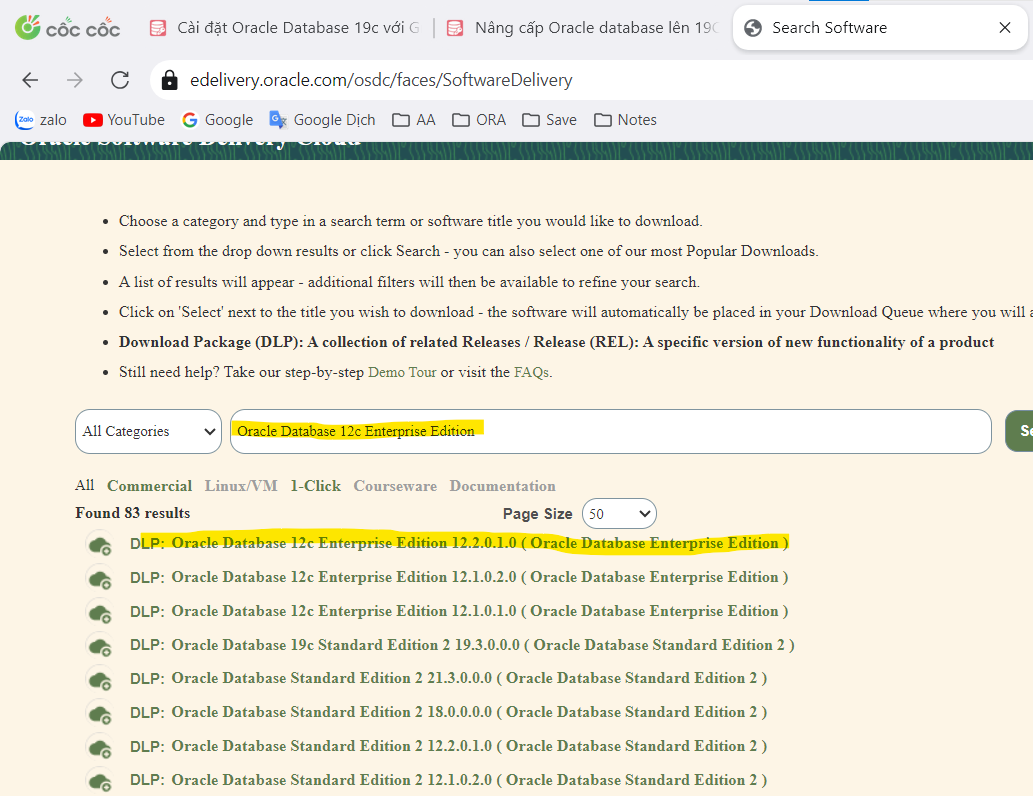Image resolution: width=1033 pixels, height=796 pixels.
Task: Click the padlock site security icon
Action: point(169,80)
